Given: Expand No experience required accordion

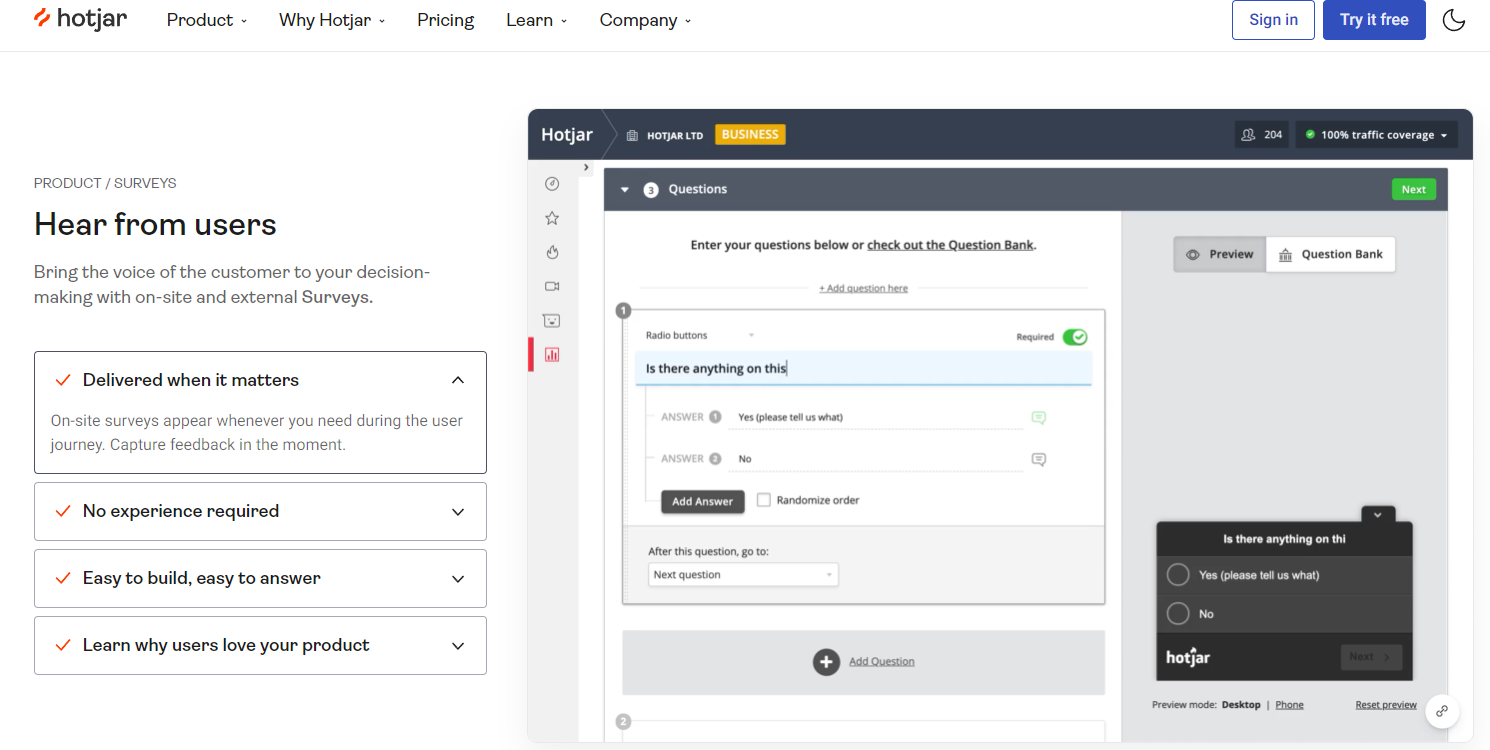Looking at the screenshot, I should [260, 512].
